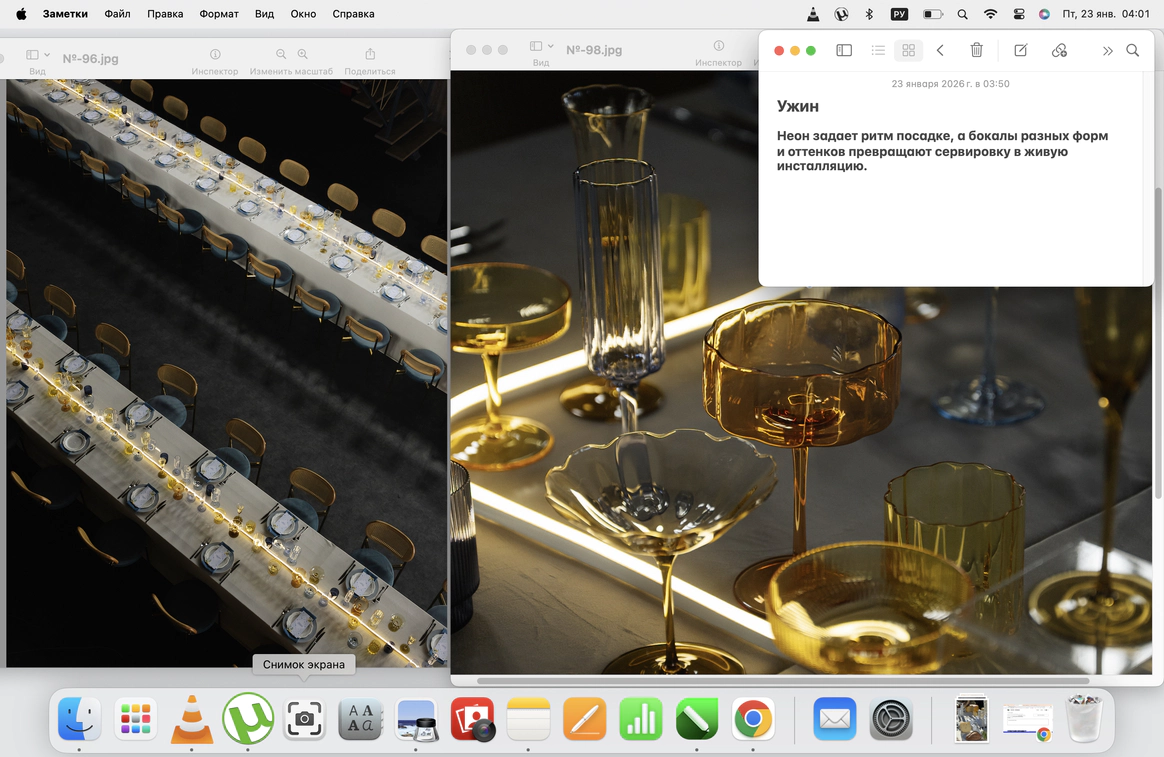
Task: Click Поделиться share icon in Preview
Action: tap(370, 55)
